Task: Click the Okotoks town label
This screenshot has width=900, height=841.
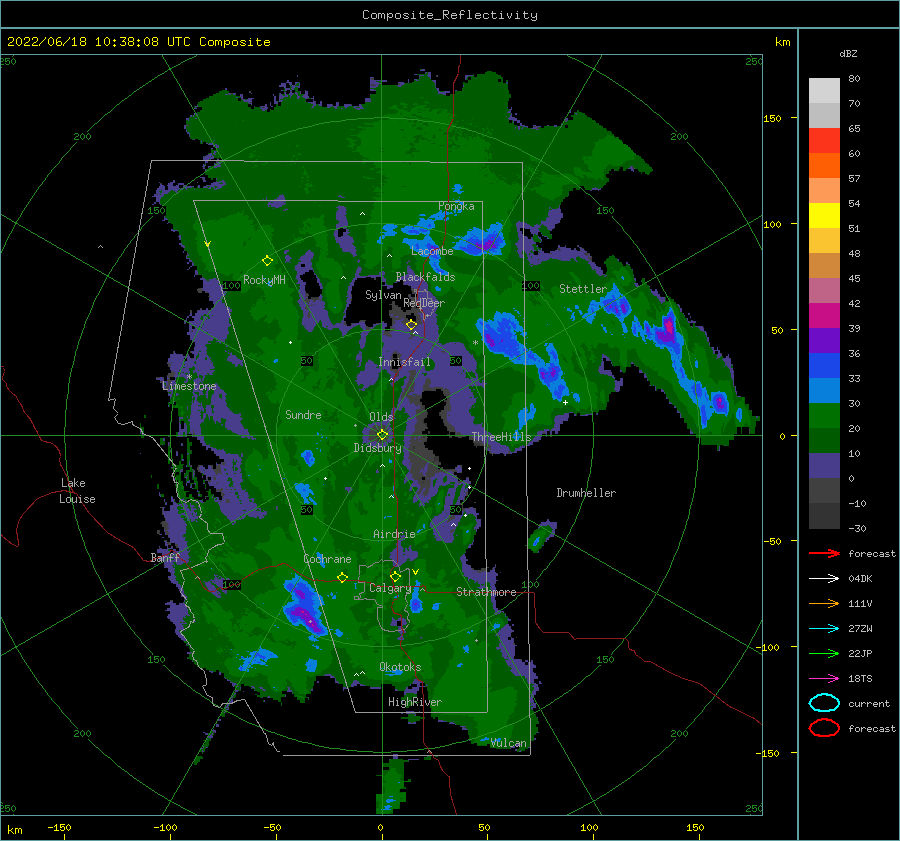Action: 400,667
